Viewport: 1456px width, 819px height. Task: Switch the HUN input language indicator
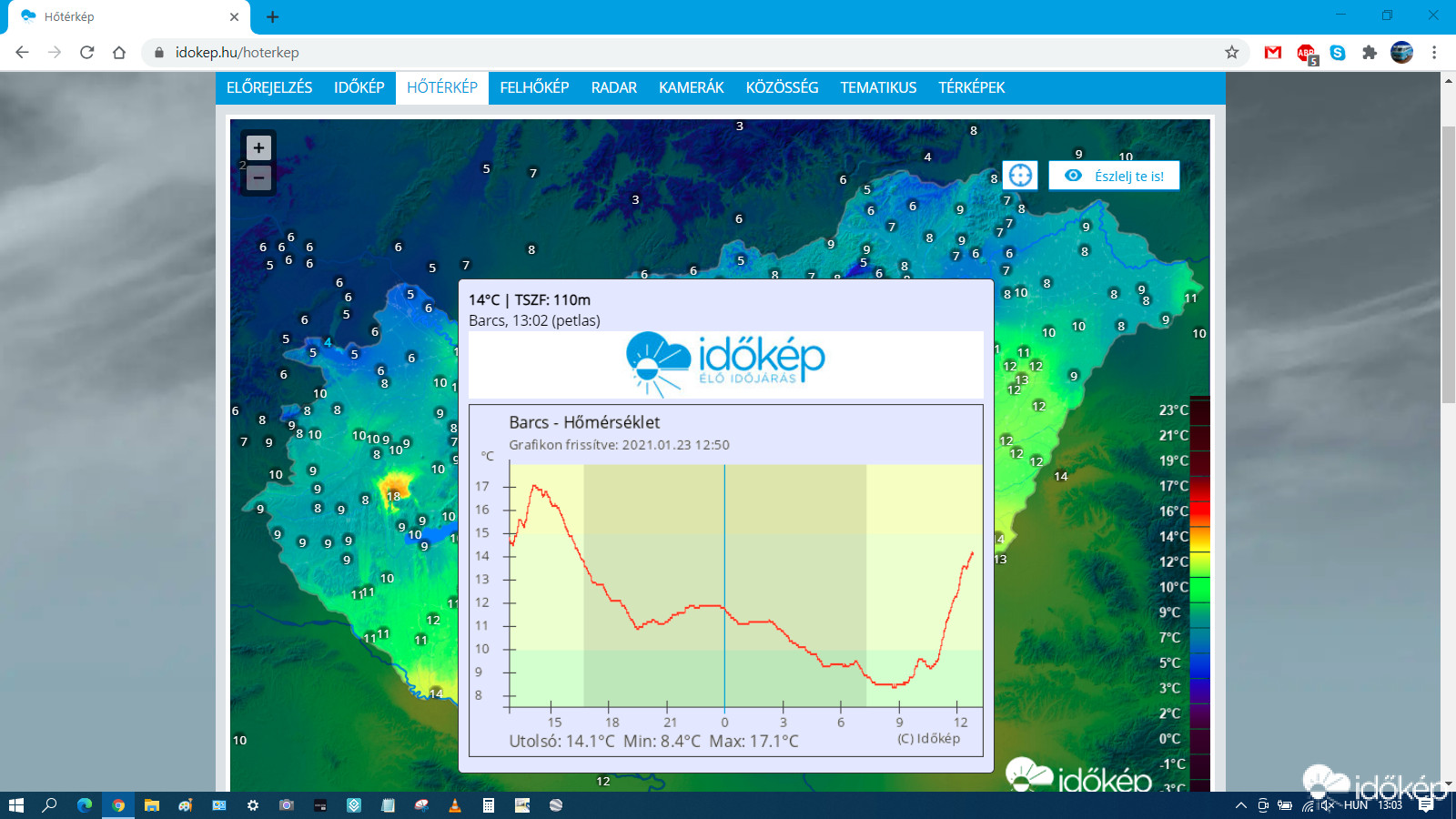[1355, 805]
